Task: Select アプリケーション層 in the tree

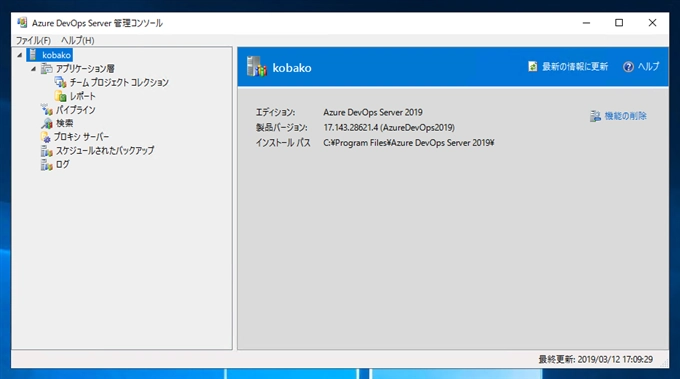Action: click(x=85, y=69)
